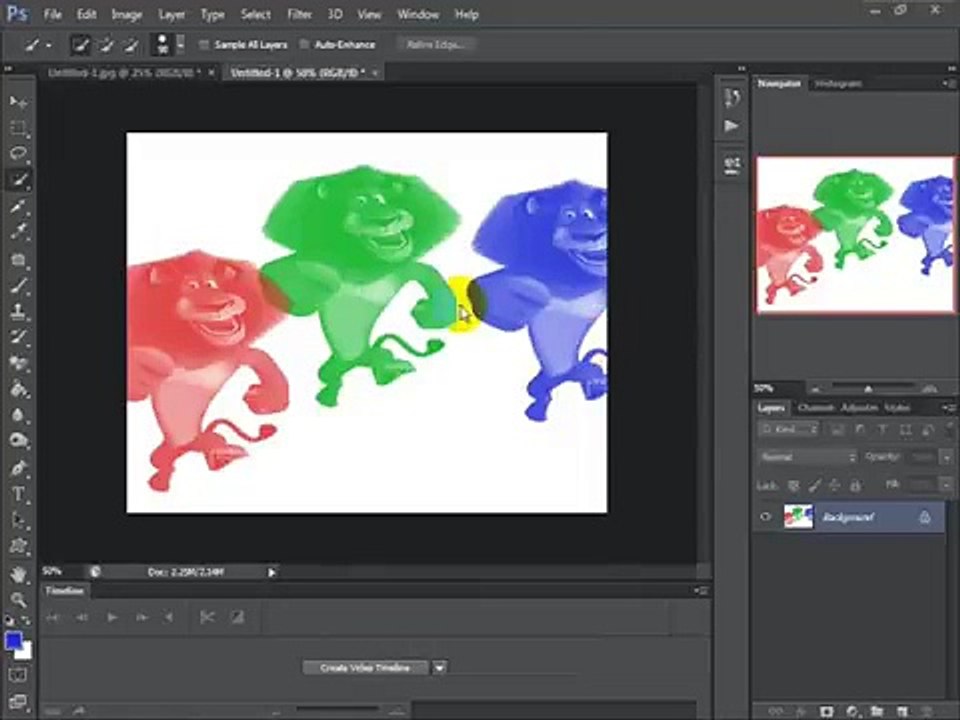Select the Clone Stamp tool

point(18,311)
